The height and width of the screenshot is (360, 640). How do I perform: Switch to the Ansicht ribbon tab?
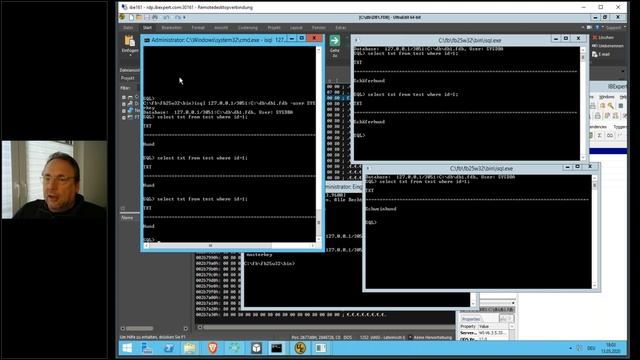click(x=221, y=28)
